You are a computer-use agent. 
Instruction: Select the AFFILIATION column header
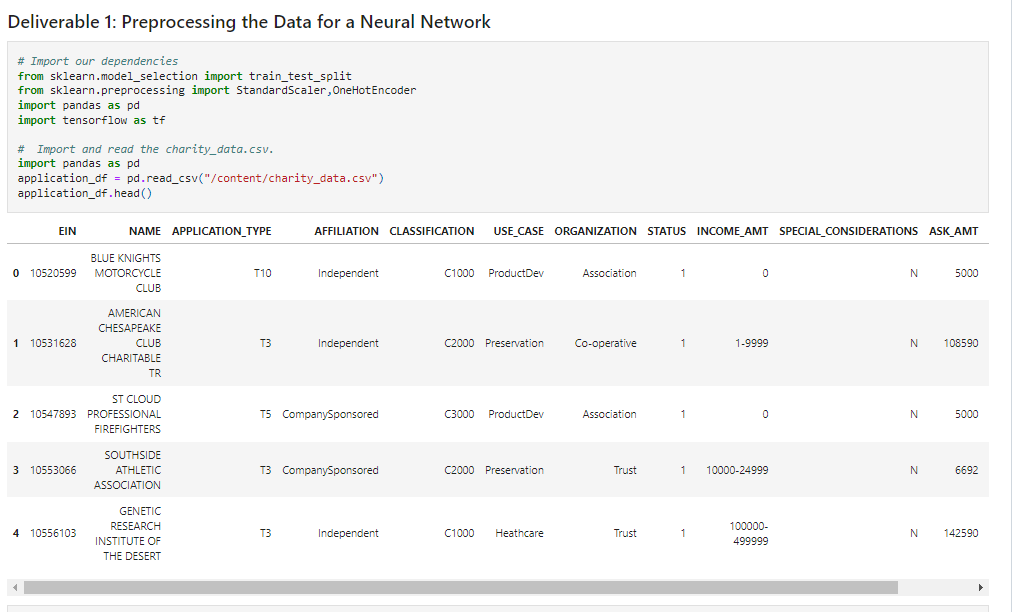[x=346, y=231]
